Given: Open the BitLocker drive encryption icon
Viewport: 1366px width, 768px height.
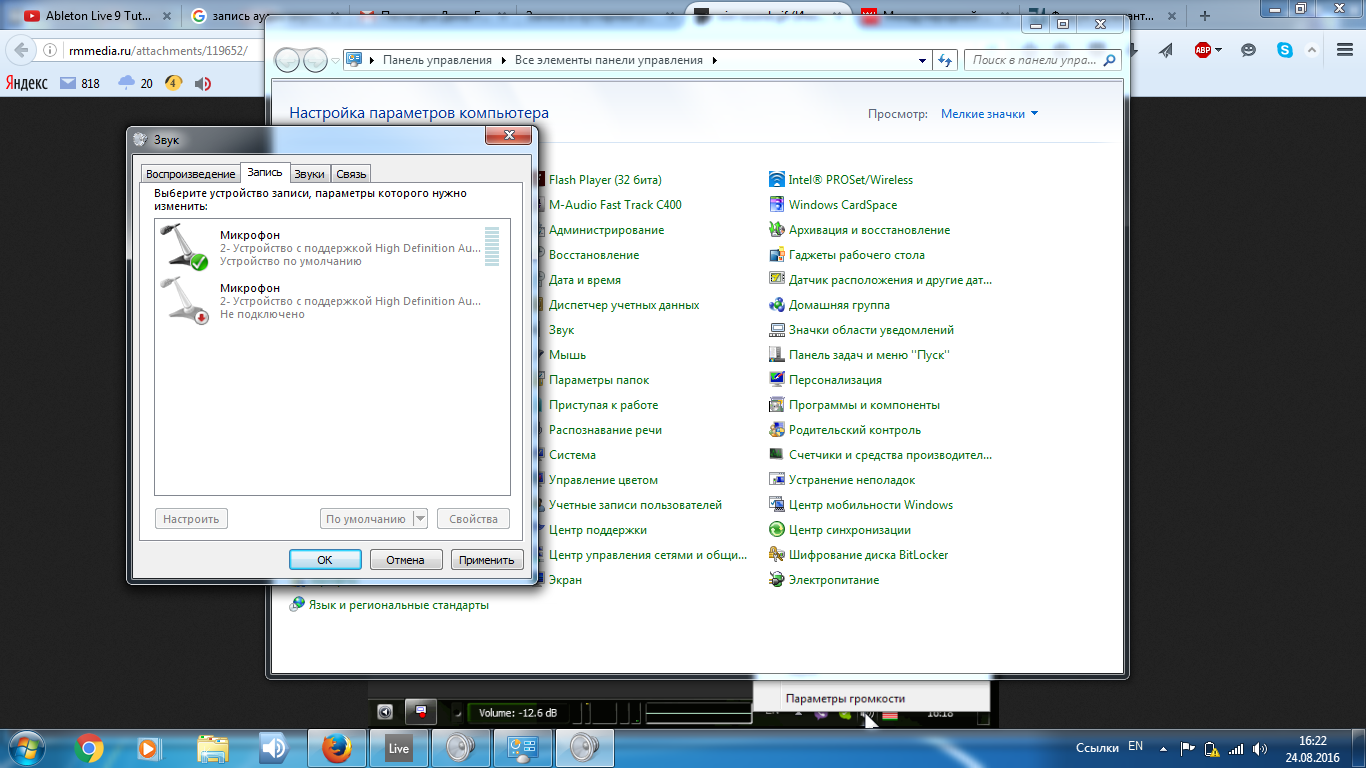Looking at the screenshot, I should coord(777,555).
